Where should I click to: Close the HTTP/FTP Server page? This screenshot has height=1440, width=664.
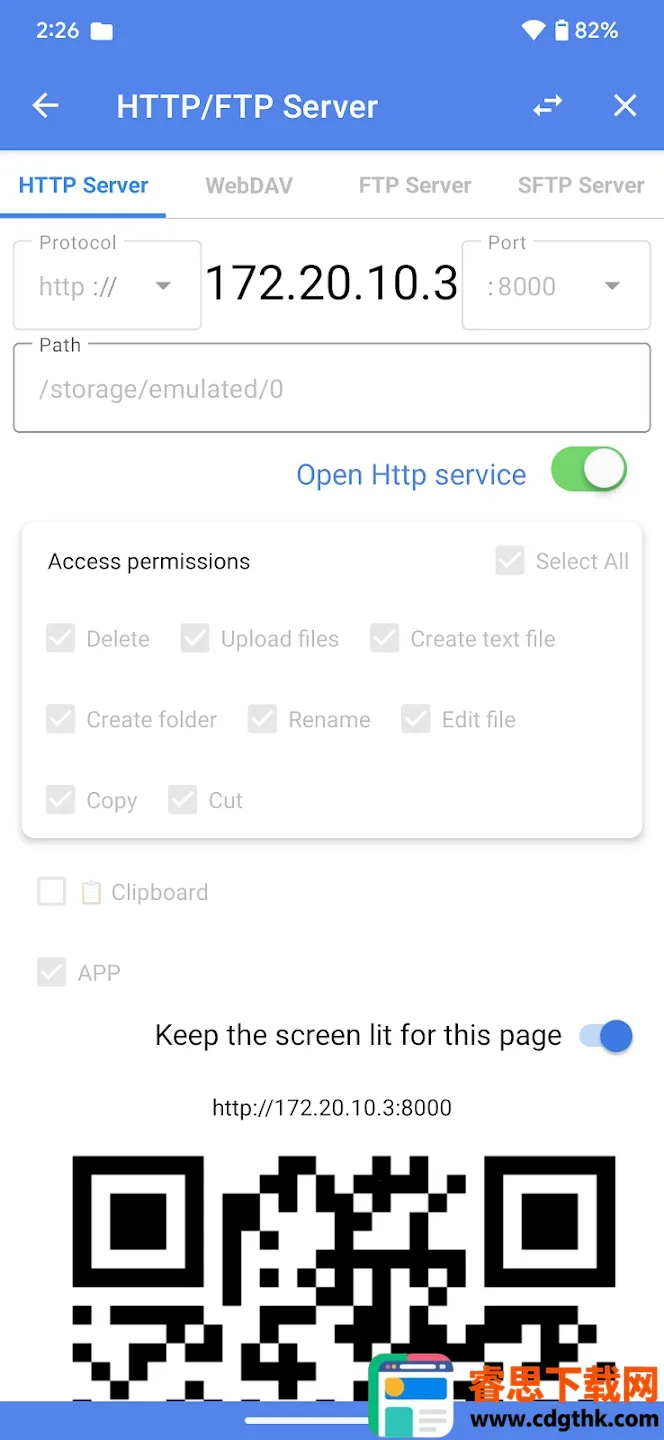click(625, 106)
